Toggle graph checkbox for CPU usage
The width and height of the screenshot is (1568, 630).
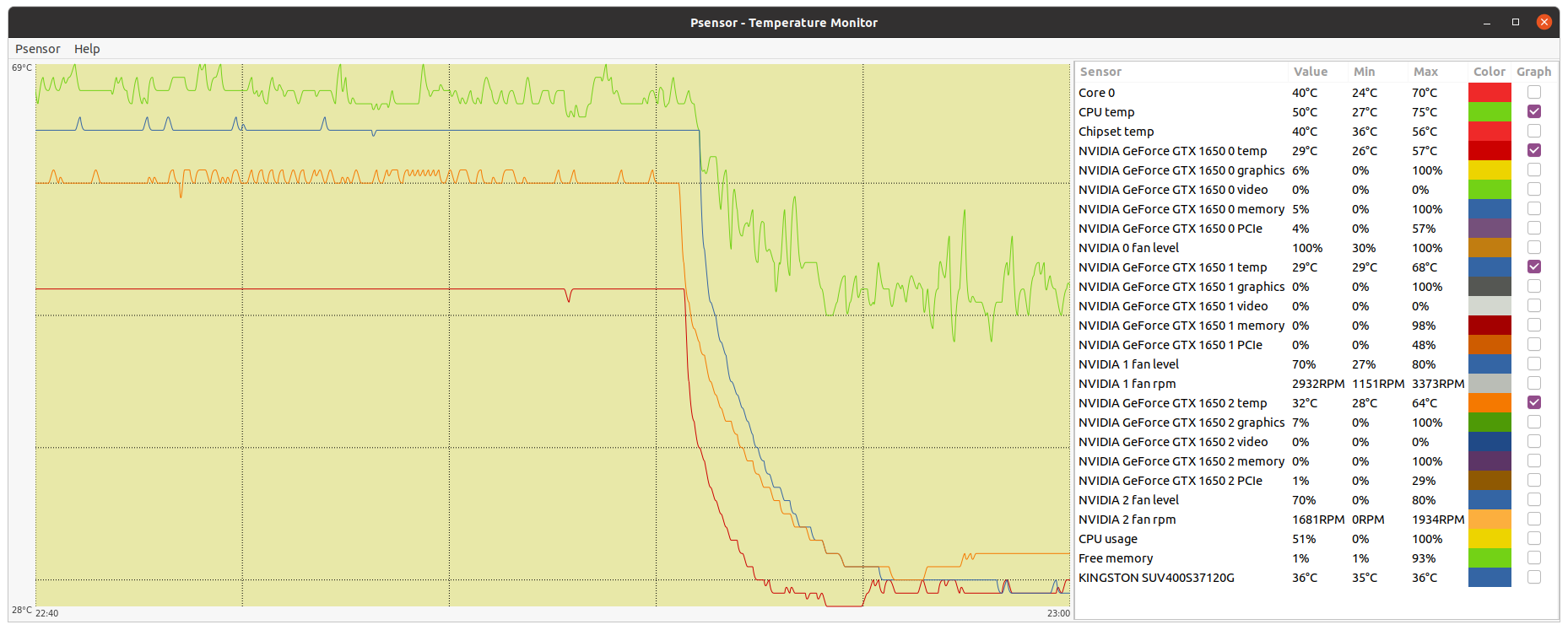[1533, 538]
